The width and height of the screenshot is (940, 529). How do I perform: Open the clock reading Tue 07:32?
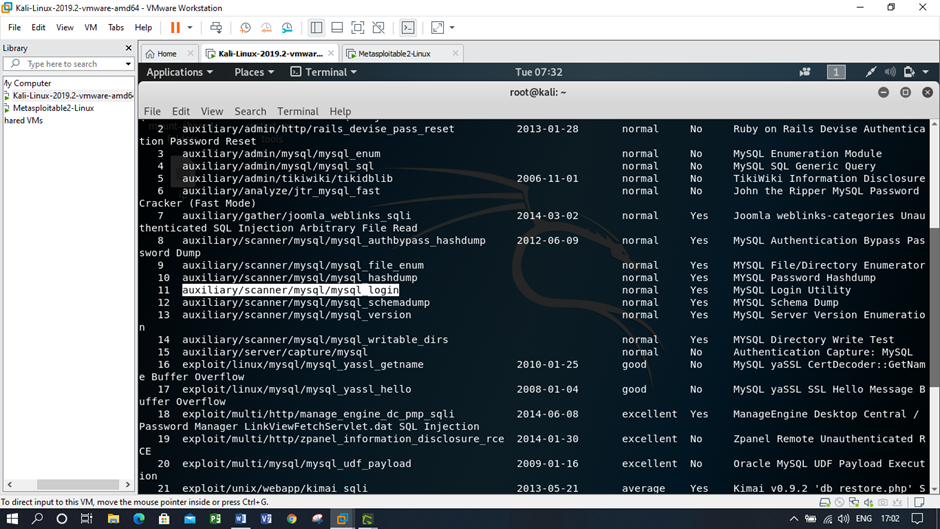tap(538, 72)
